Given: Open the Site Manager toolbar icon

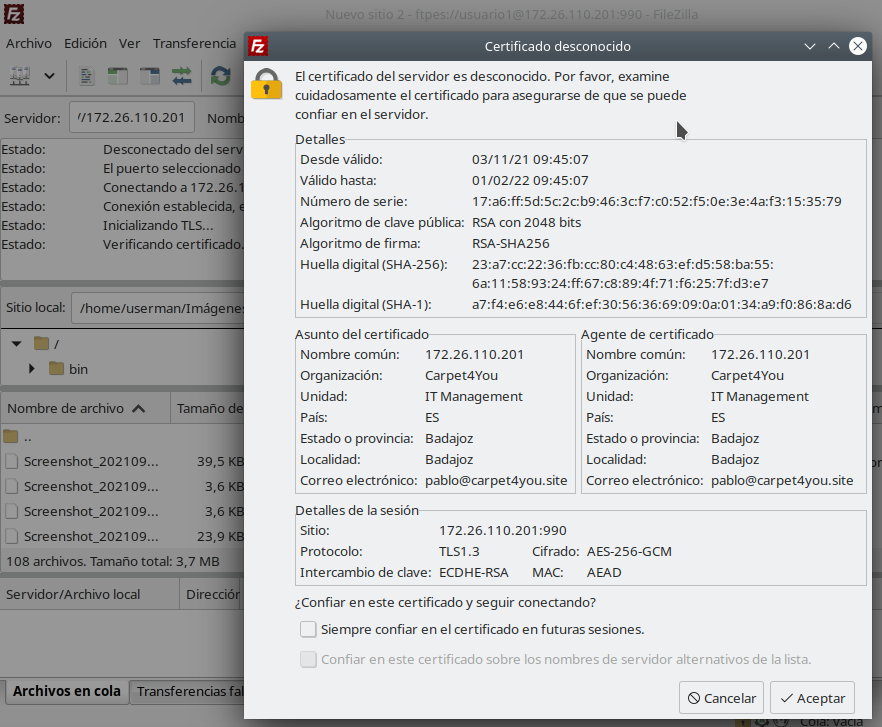Looking at the screenshot, I should pos(20,75).
